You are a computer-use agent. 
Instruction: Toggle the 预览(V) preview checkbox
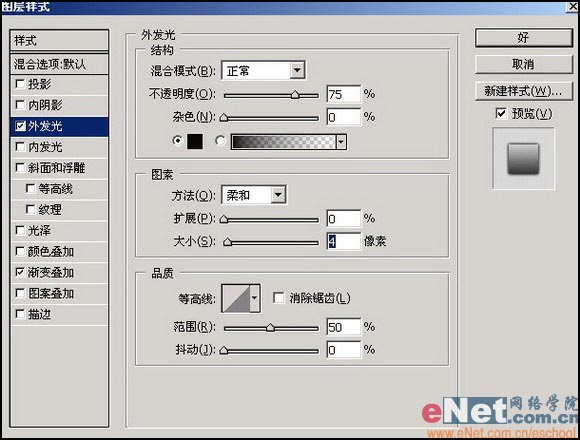[x=501, y=114]
